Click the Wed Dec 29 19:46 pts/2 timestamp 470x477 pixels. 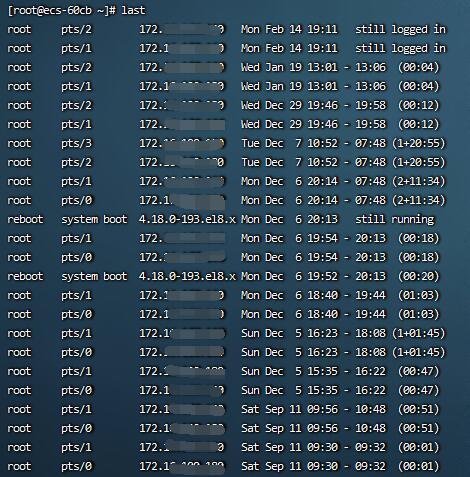(289, 105)
